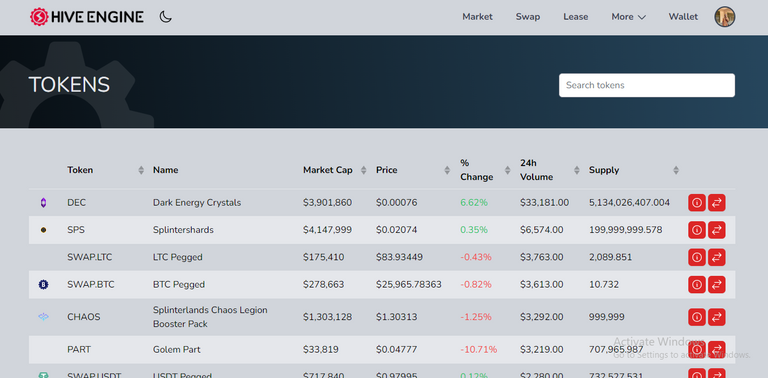
Task: Open info for DEC token
Action: click(x=697, y=203)
